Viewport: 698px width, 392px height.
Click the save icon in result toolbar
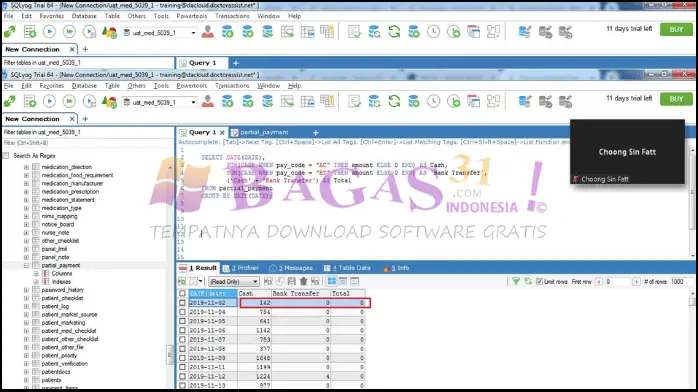[292, 281]
